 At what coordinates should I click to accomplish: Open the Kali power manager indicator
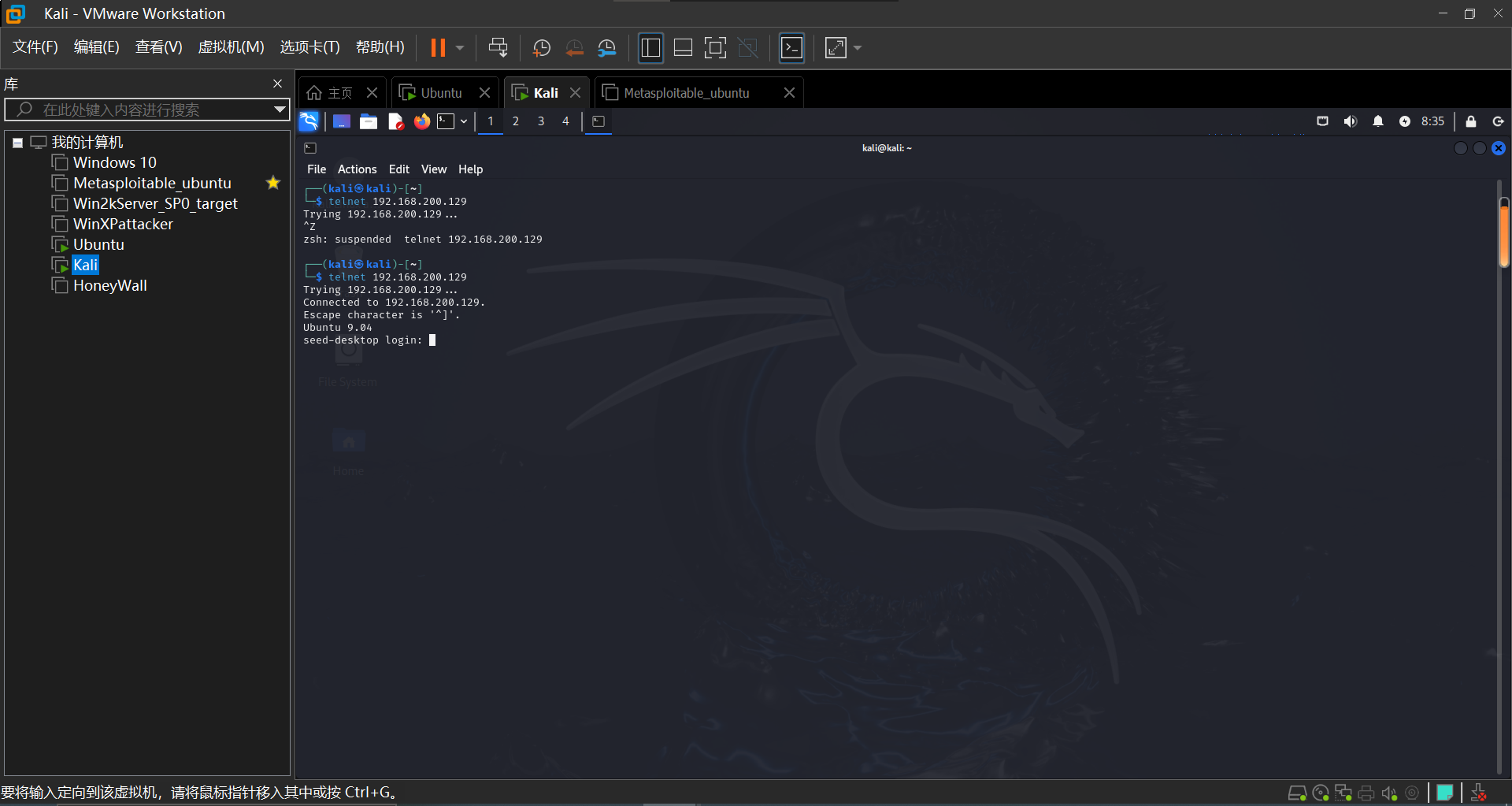1404,121
